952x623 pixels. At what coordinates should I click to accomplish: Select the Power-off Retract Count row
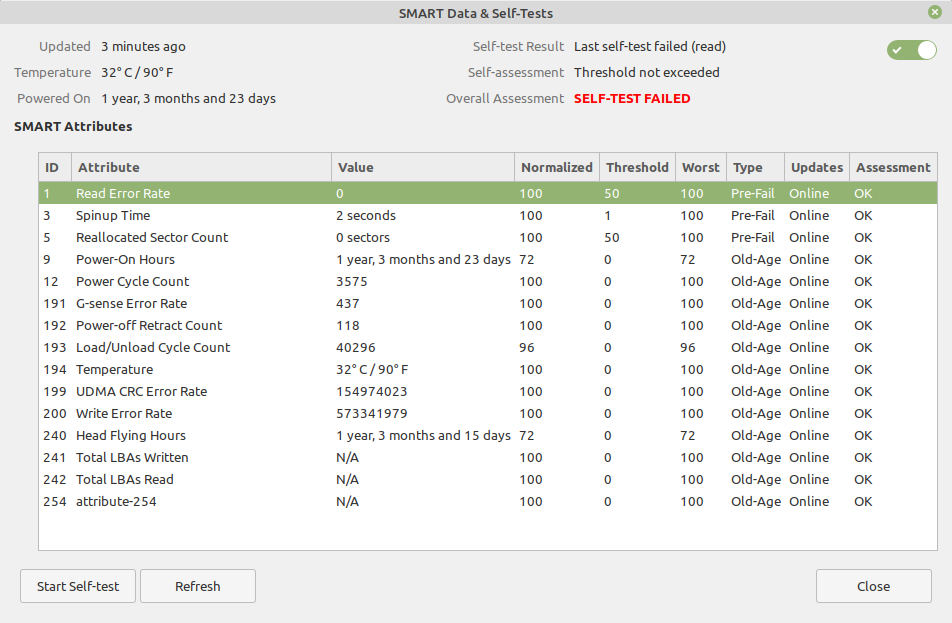[x=488, y=325]
